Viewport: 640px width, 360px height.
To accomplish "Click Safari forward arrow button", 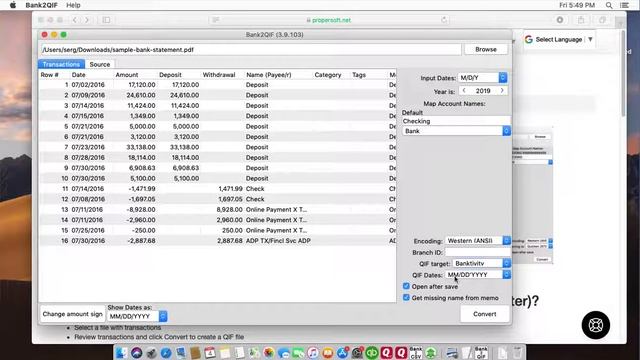I will coord(87,20).
